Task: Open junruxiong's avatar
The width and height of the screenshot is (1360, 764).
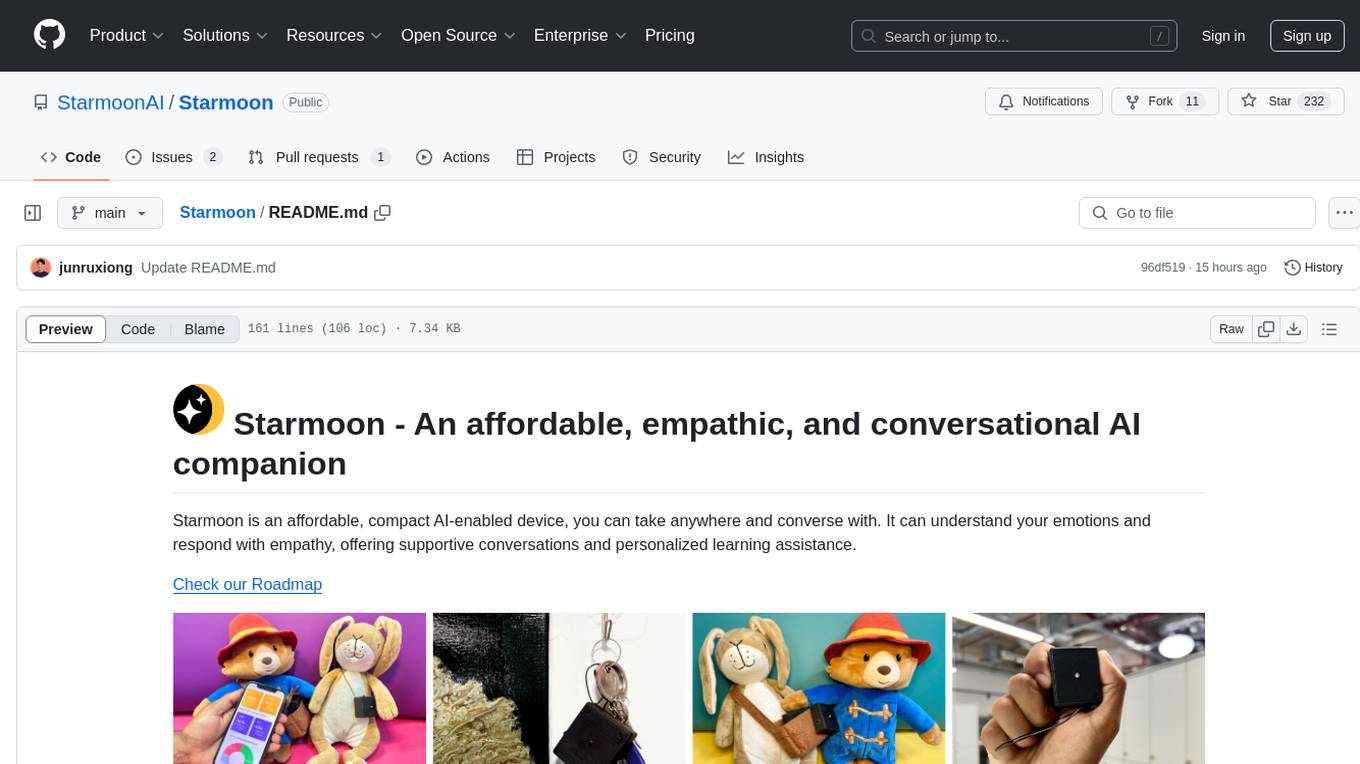Action: [x=41, y=267]
